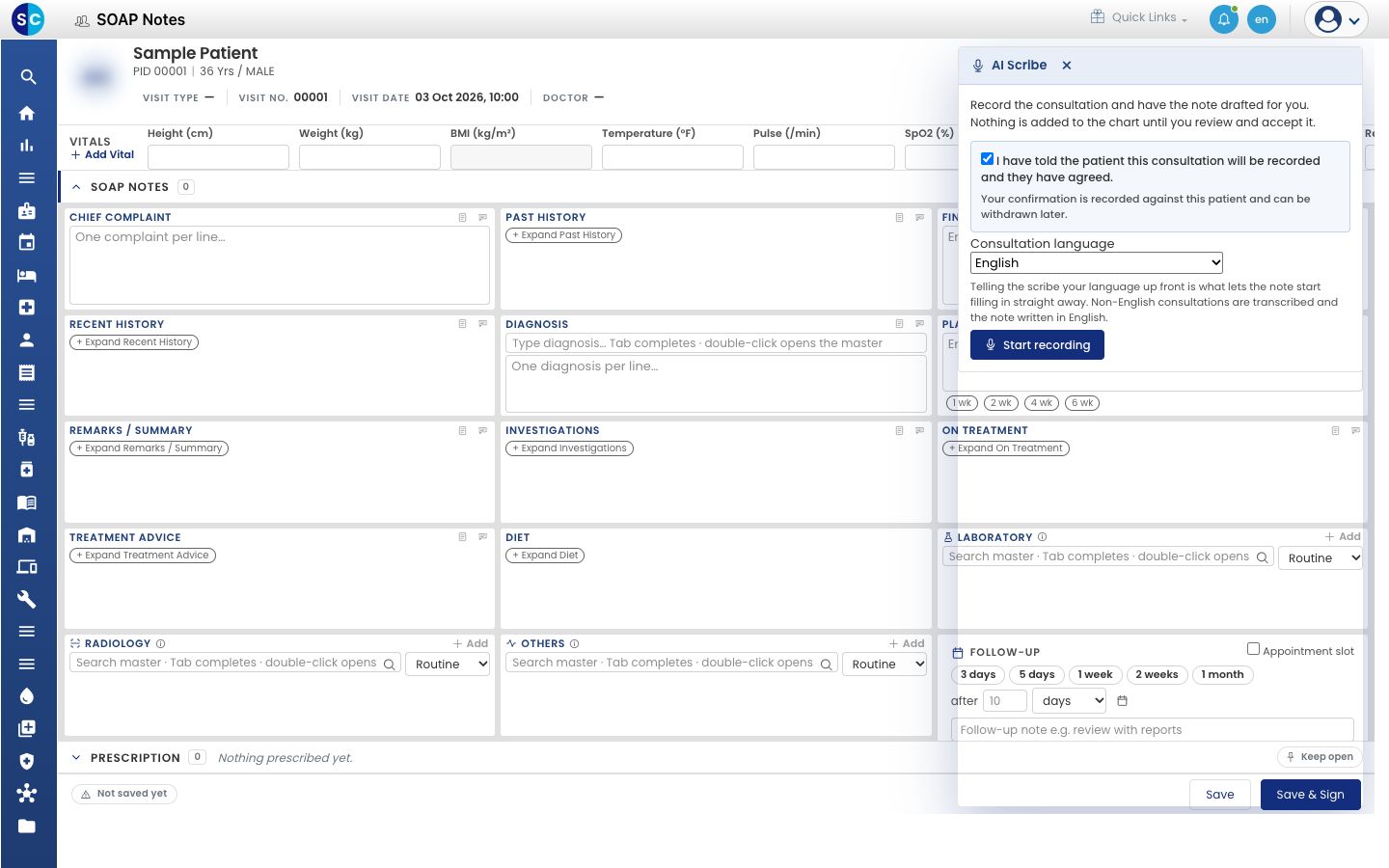Click the Save & Sign button

1310,795
